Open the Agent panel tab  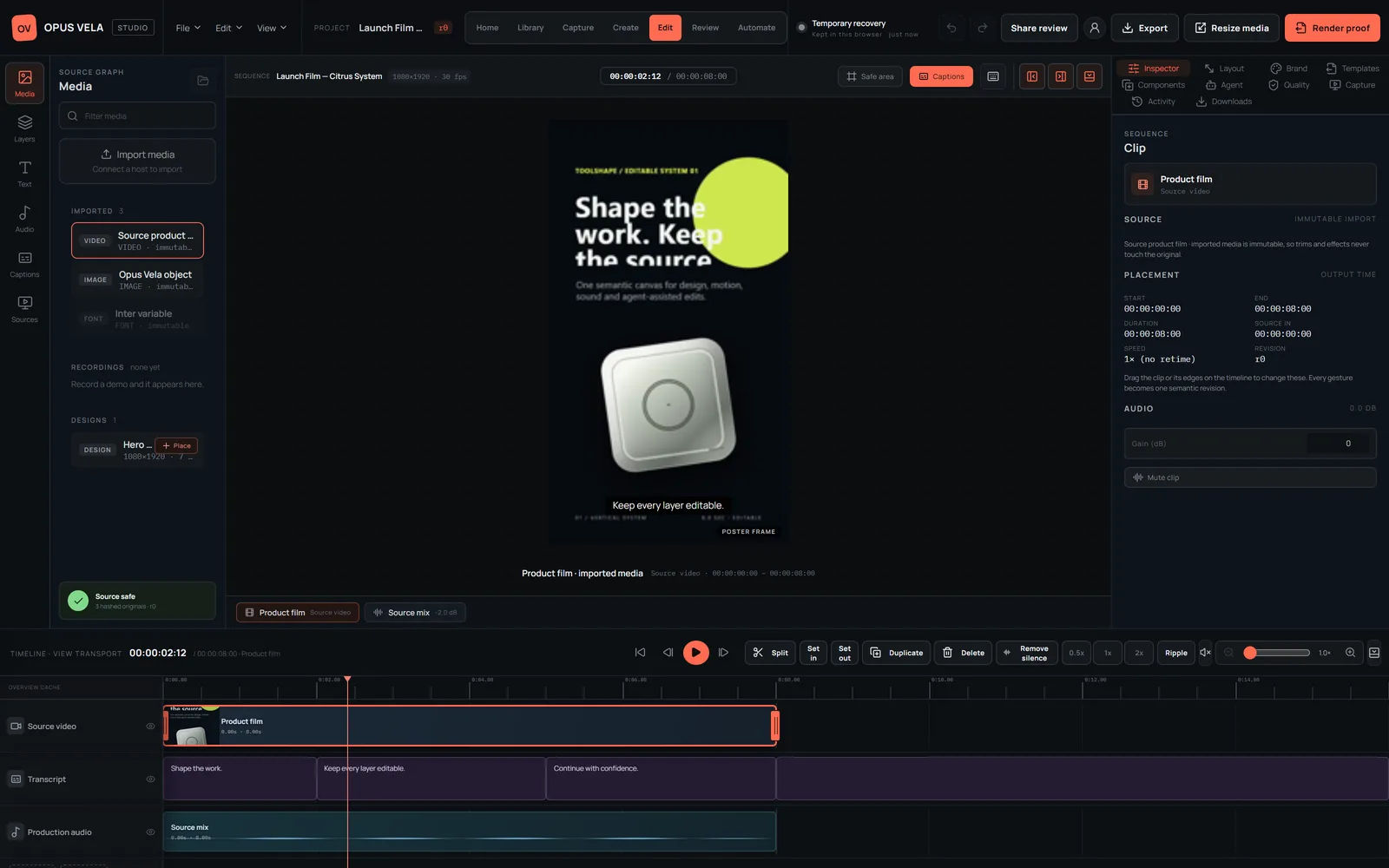coord(1224,85)
